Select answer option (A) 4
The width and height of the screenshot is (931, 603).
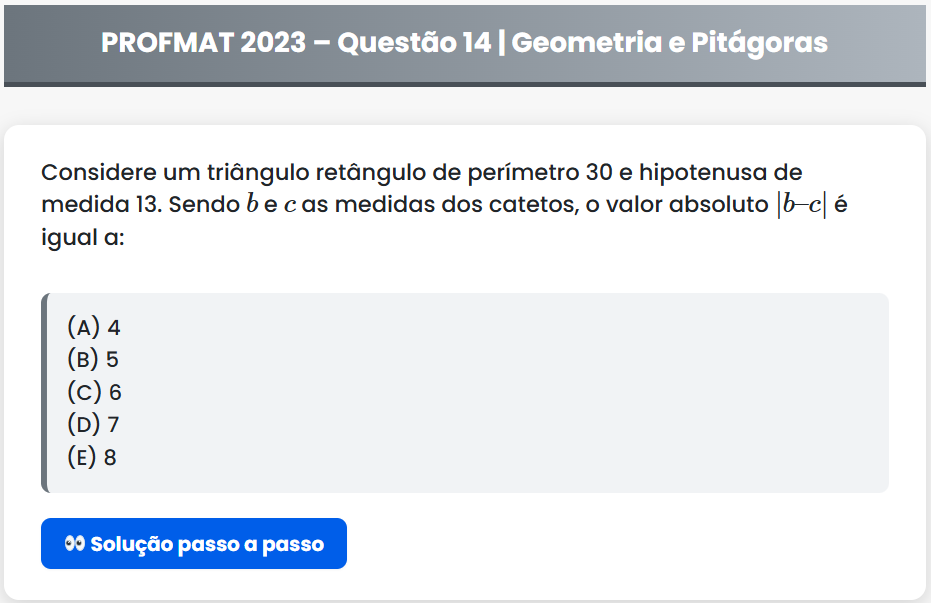pos(93,327)
